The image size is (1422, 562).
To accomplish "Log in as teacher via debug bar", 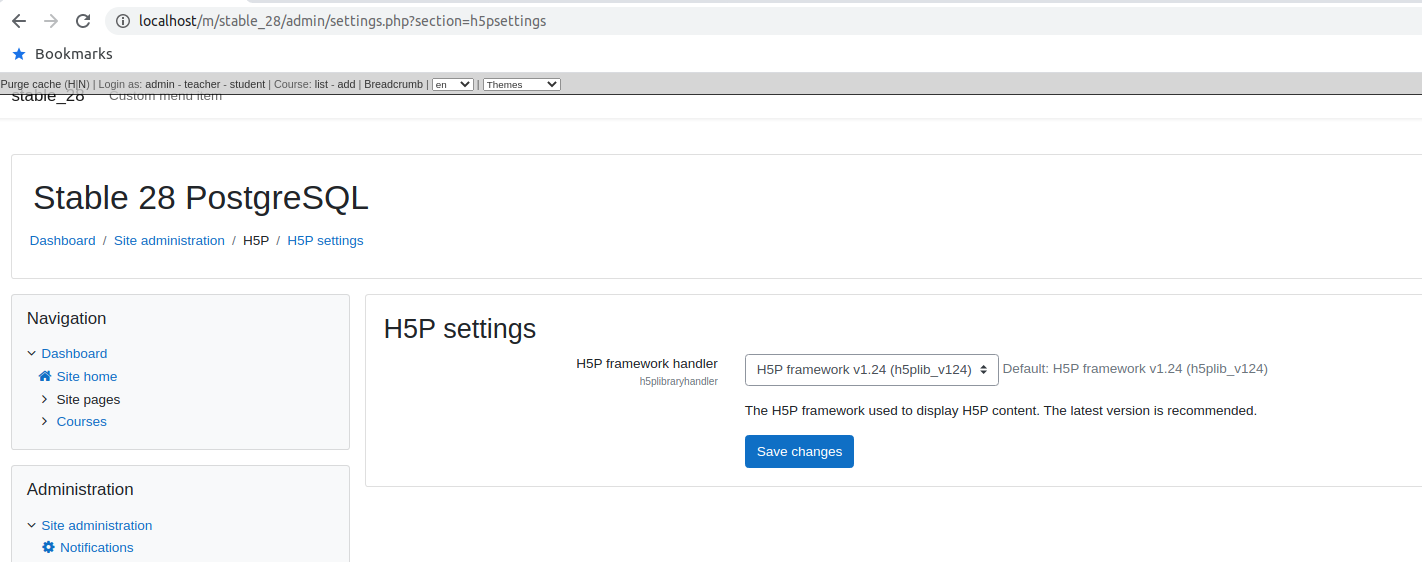I will point(202,84).
